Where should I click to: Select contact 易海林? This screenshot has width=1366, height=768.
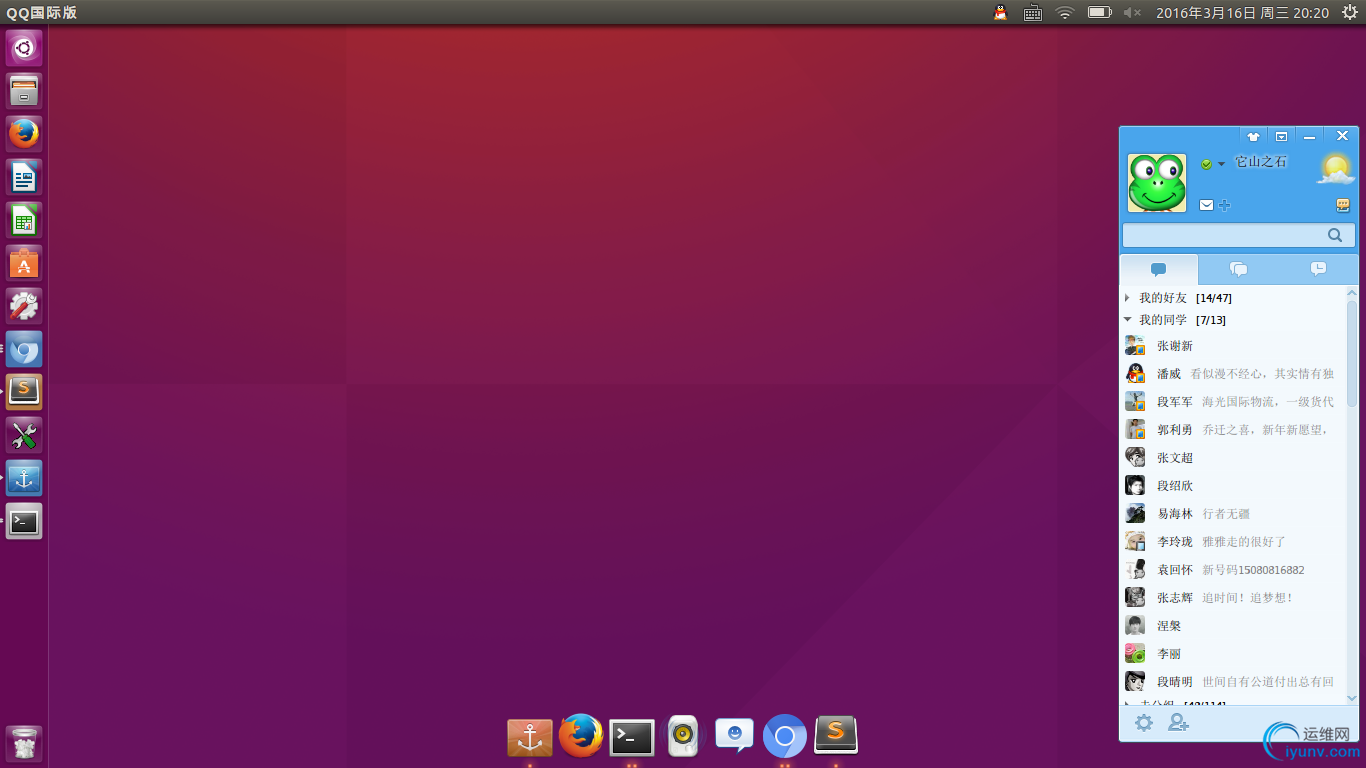point(1233,514)
